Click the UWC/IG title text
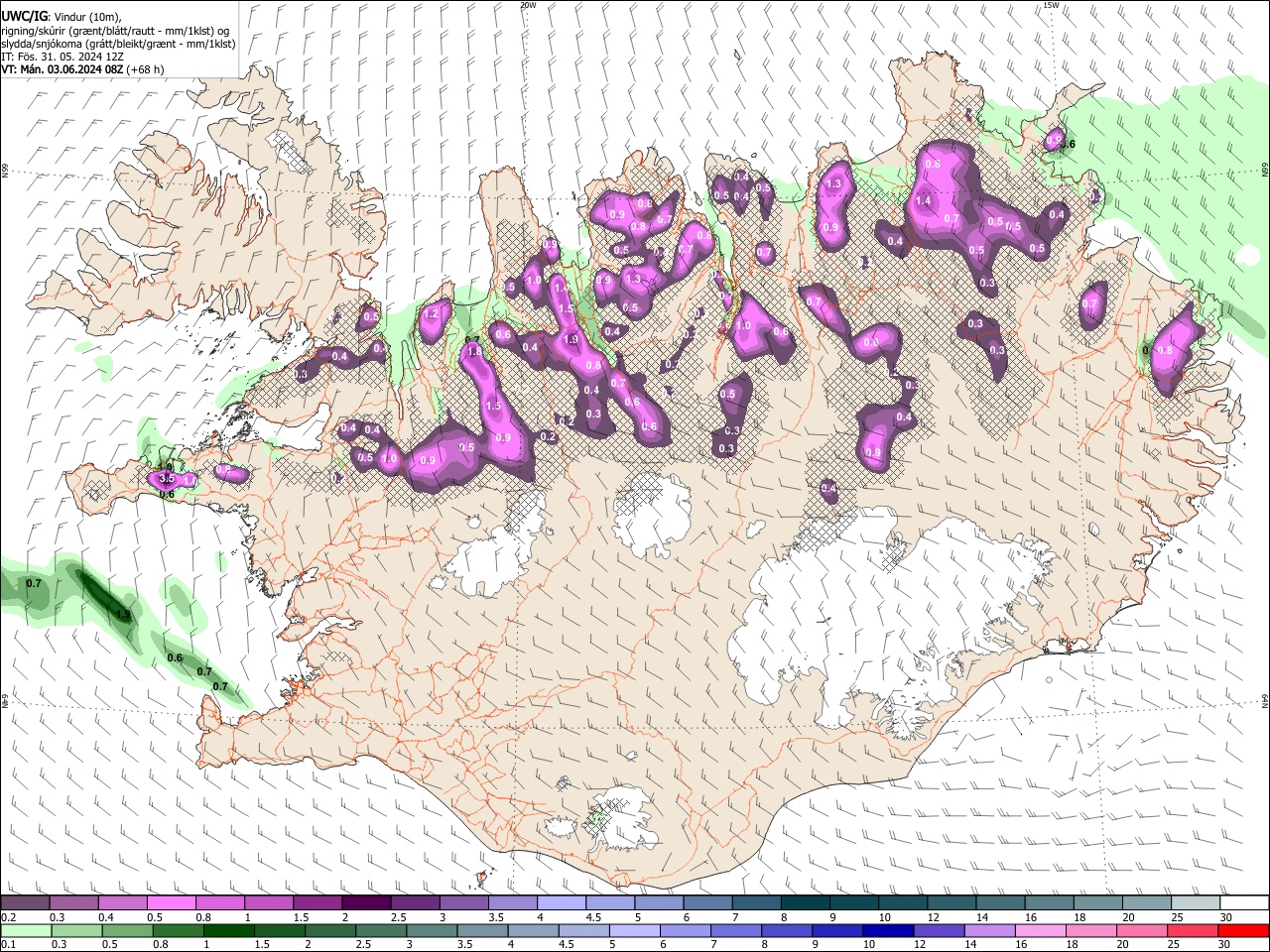The width and height of the screenshot is (1270, 952). click(25, 17)
